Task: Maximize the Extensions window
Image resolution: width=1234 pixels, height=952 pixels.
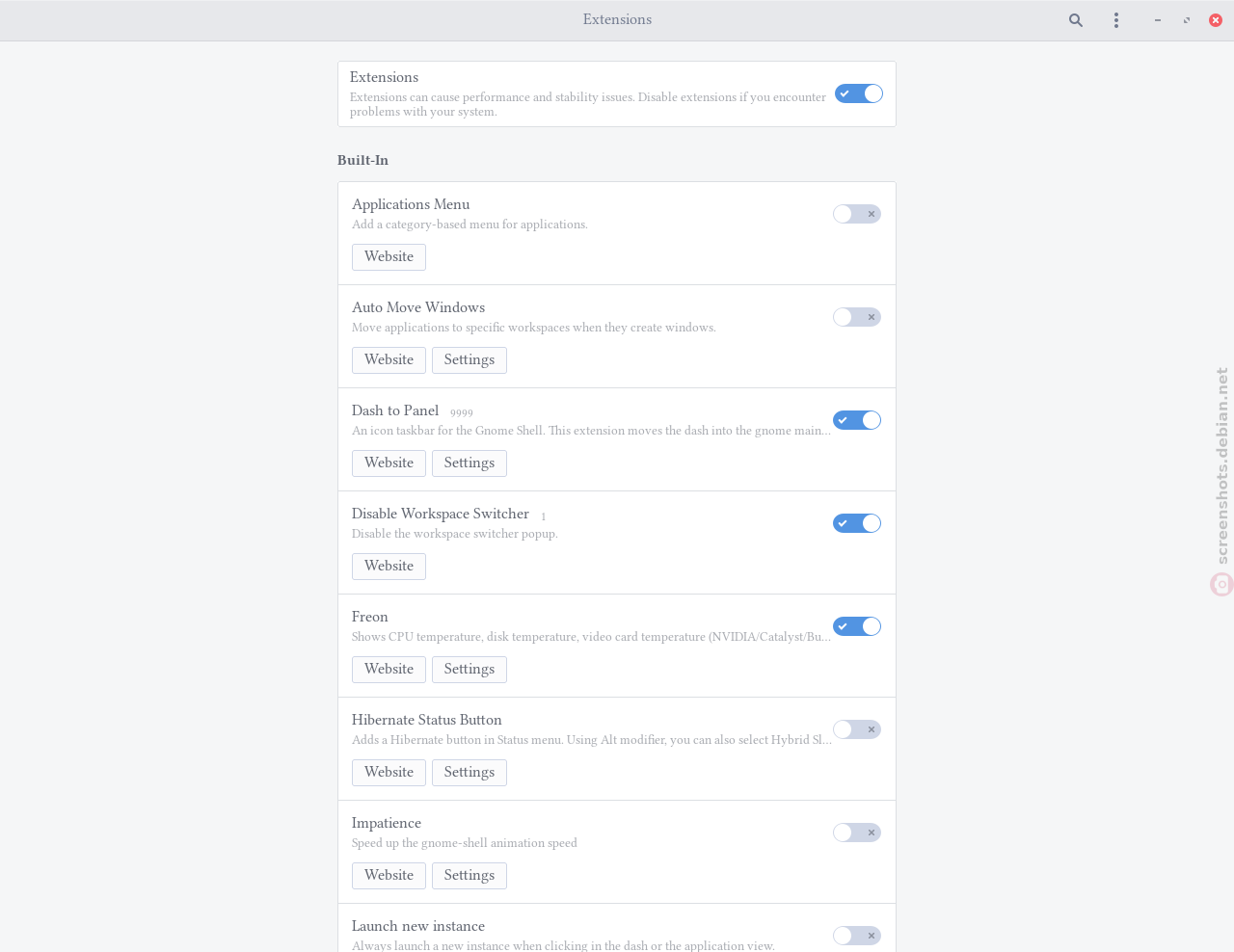Action: [x=1187, y=20]
